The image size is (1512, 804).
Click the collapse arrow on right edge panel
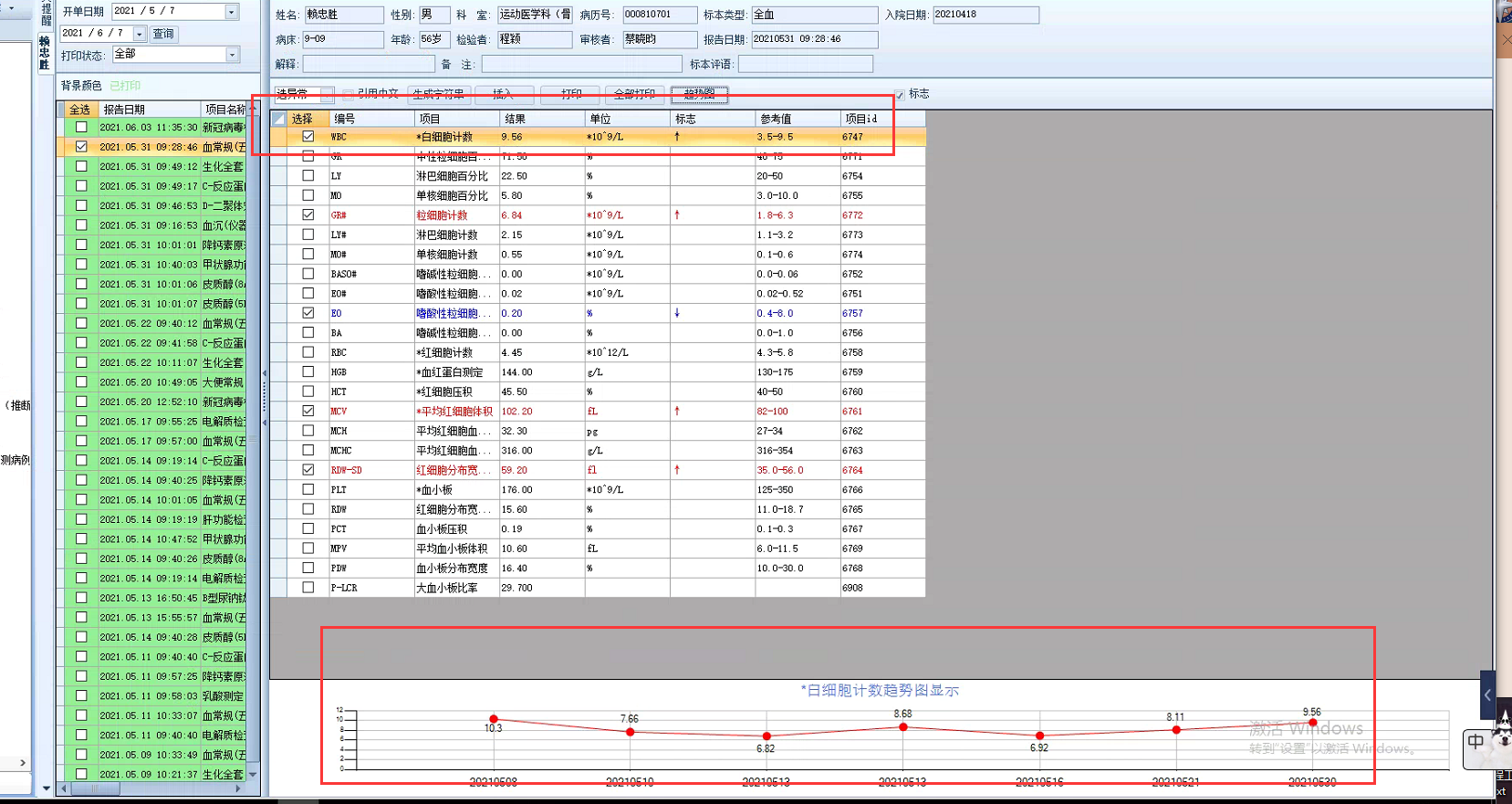pos(1487,695)
